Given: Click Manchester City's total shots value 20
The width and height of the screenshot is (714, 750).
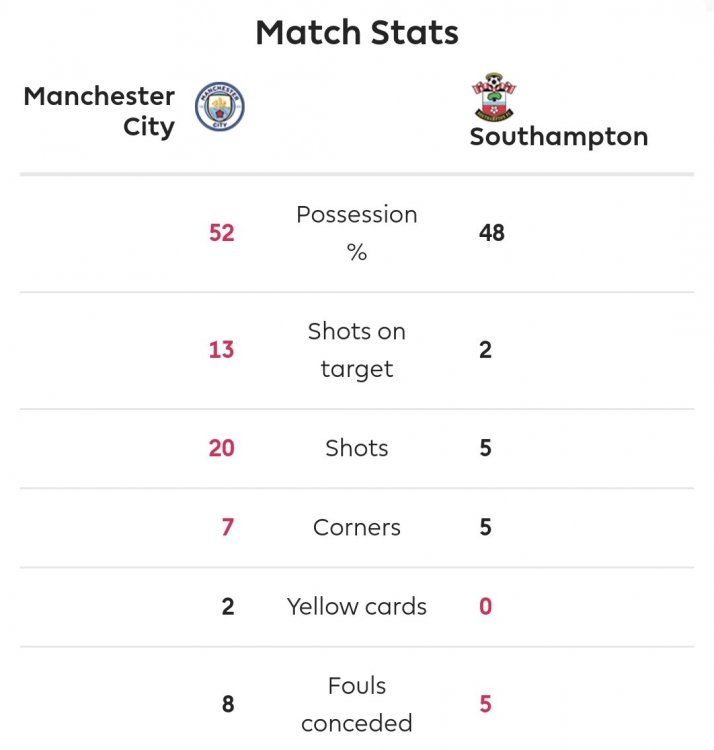Looking at the screenshot, I should click(221, 448).
